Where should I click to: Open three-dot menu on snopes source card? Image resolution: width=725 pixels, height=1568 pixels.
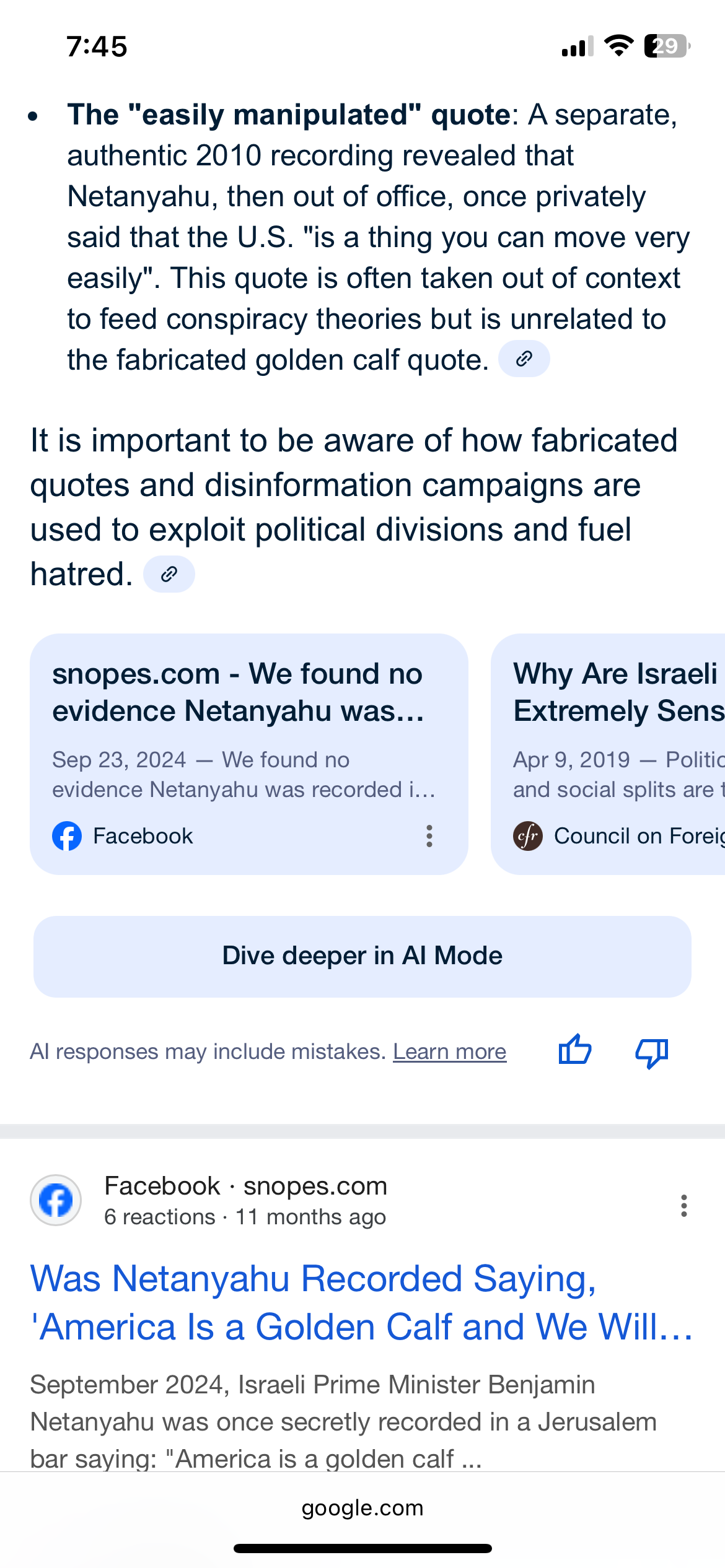(x=429, y=836)
